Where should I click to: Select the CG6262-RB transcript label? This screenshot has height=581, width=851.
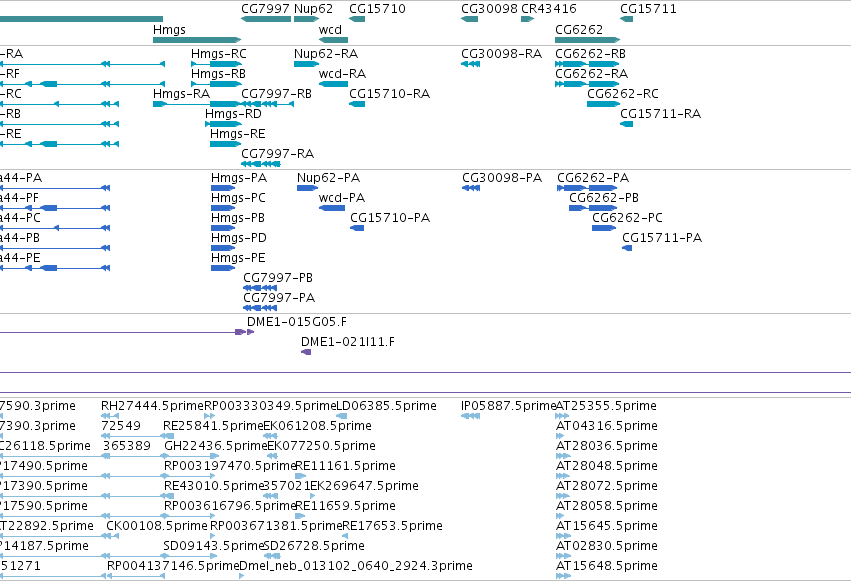tap(590, 54)
